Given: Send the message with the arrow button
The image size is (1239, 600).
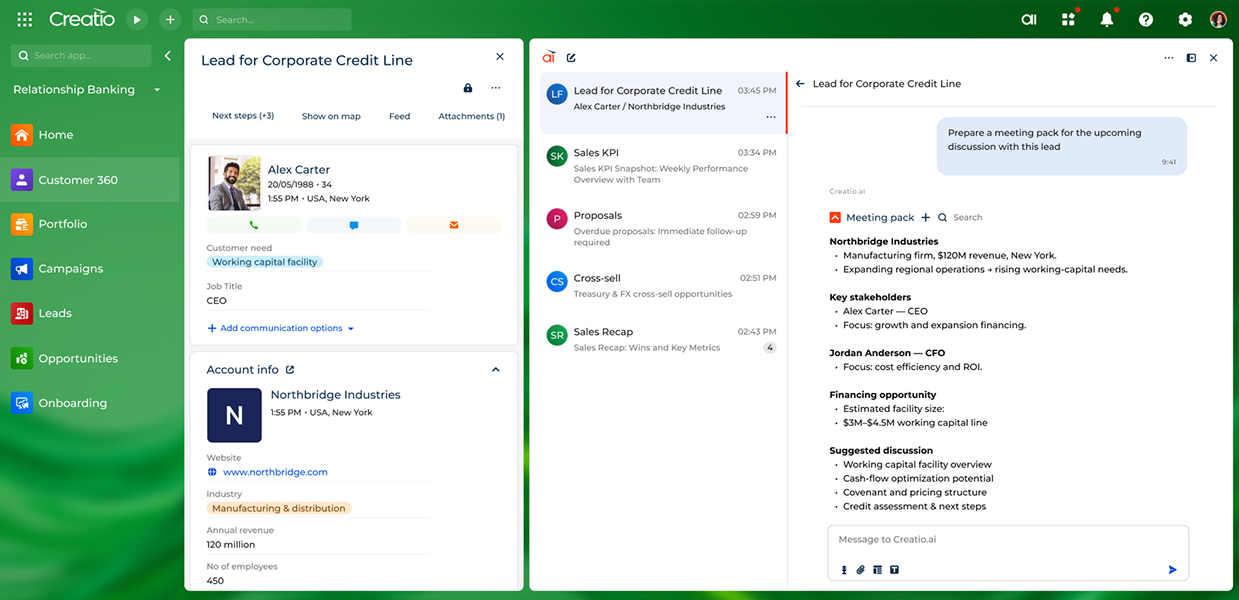Looking at the screenshot, I should click(1172, 570).
